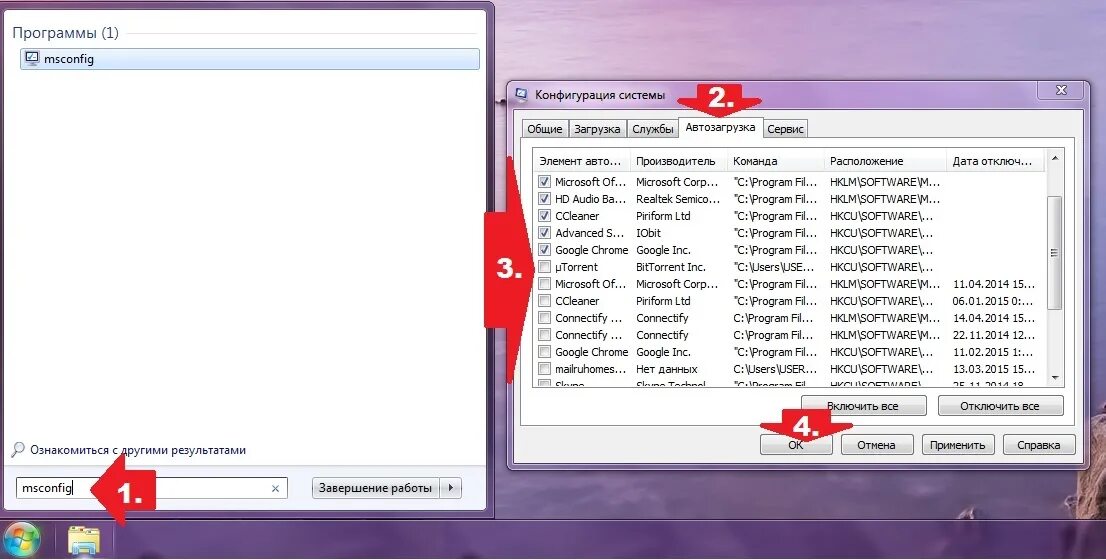Viewport: 1106px width, 560px height.
Task: Check Connectify entry disabled 22.11.2014
Action: (544, 335)
